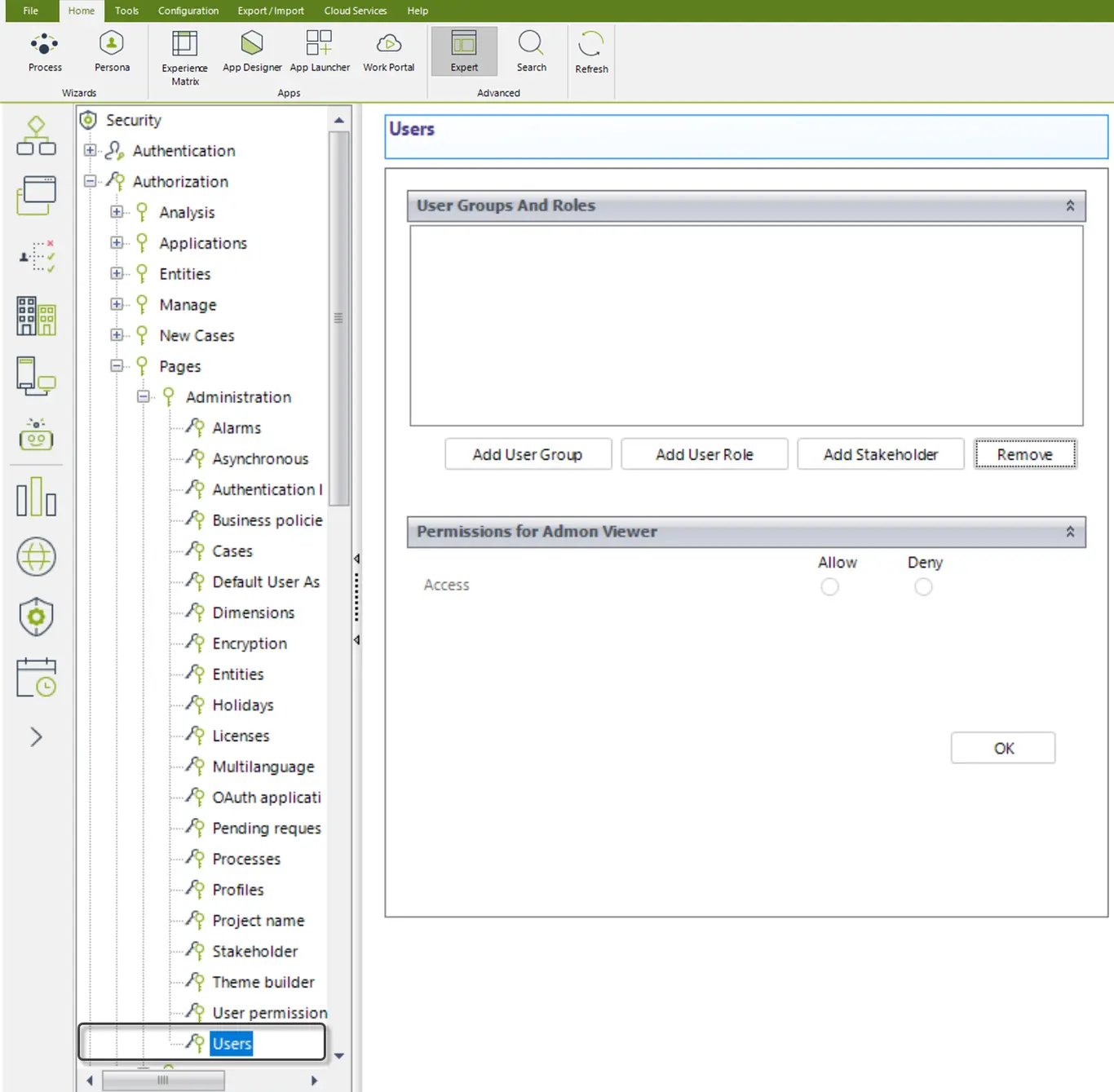
Task: Toggle the Expert view button
Action: coord(464,51)
